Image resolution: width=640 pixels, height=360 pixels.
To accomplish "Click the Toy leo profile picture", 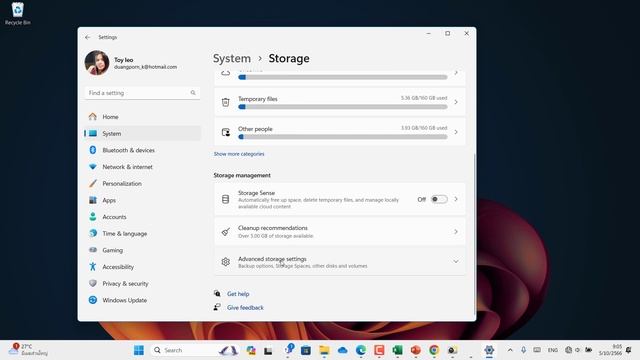I will coord(97,63).
